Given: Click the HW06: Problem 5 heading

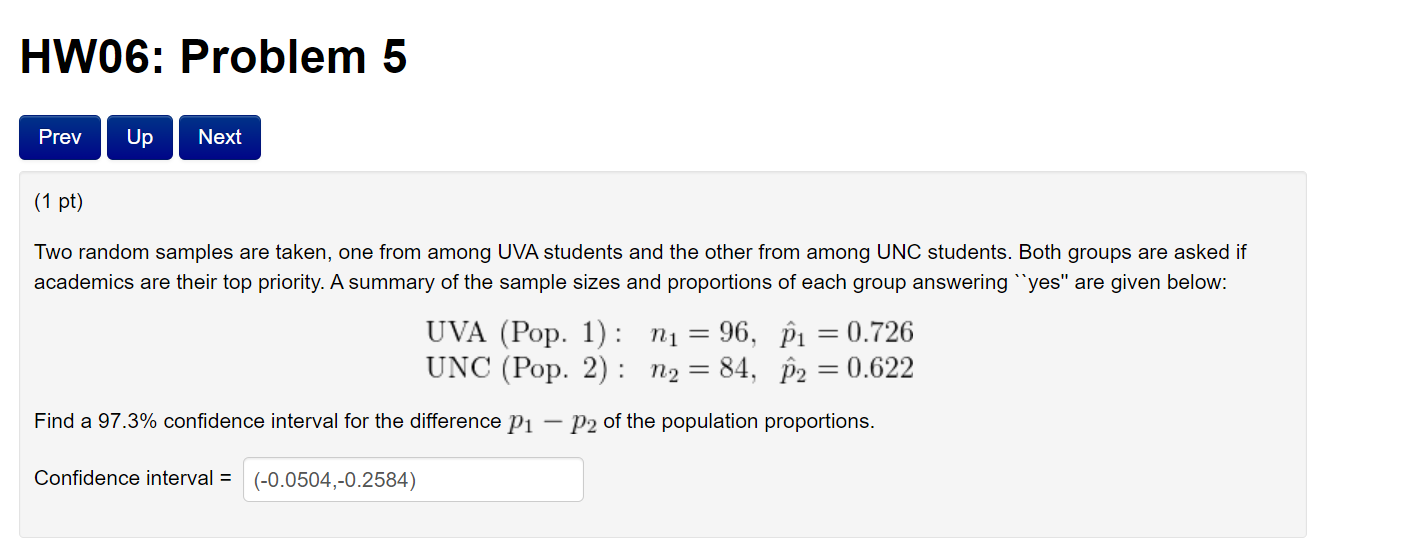Looking at the screenshot, I should pyautogui.click(x=213, y=57).
